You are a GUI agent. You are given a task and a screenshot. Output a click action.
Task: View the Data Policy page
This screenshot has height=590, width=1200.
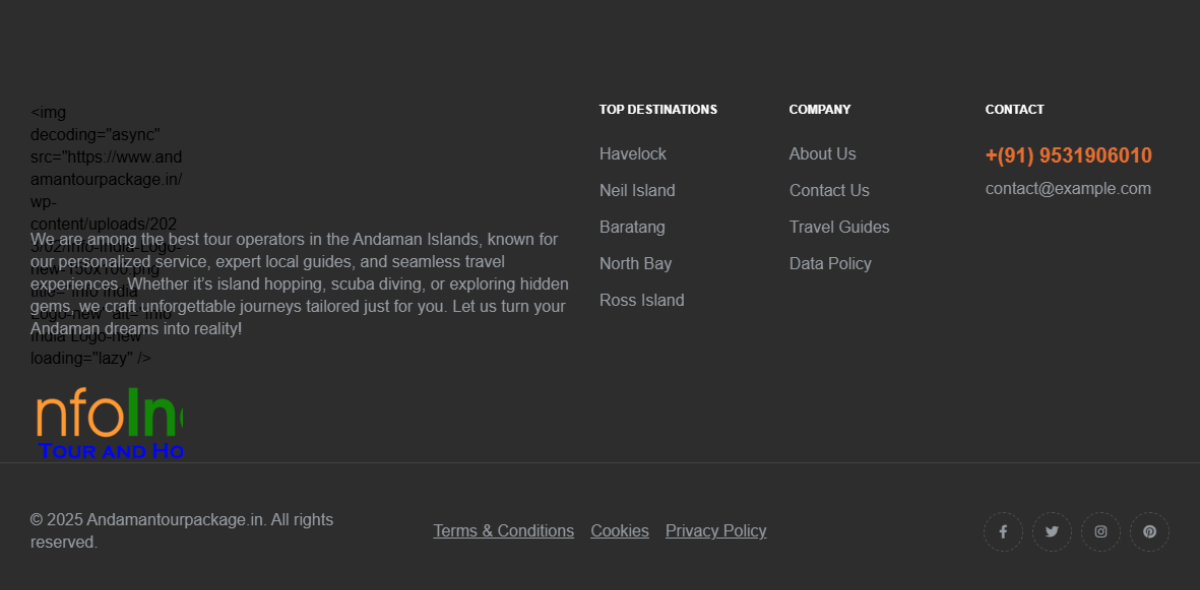pos(830,264)
